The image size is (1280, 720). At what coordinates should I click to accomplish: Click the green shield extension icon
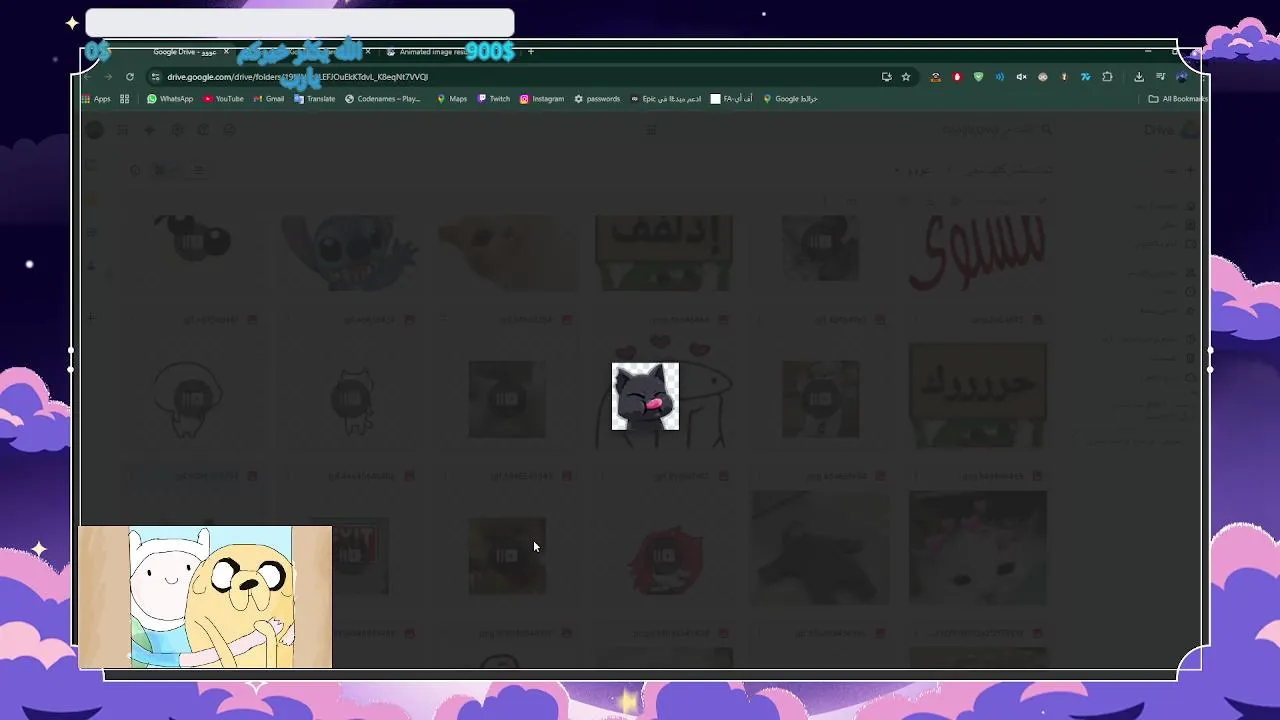click(978, 77)
